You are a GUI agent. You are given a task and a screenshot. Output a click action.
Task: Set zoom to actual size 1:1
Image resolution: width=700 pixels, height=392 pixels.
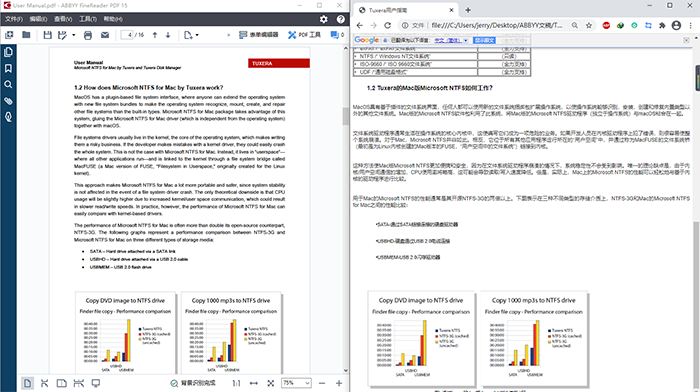coord(237,383)
